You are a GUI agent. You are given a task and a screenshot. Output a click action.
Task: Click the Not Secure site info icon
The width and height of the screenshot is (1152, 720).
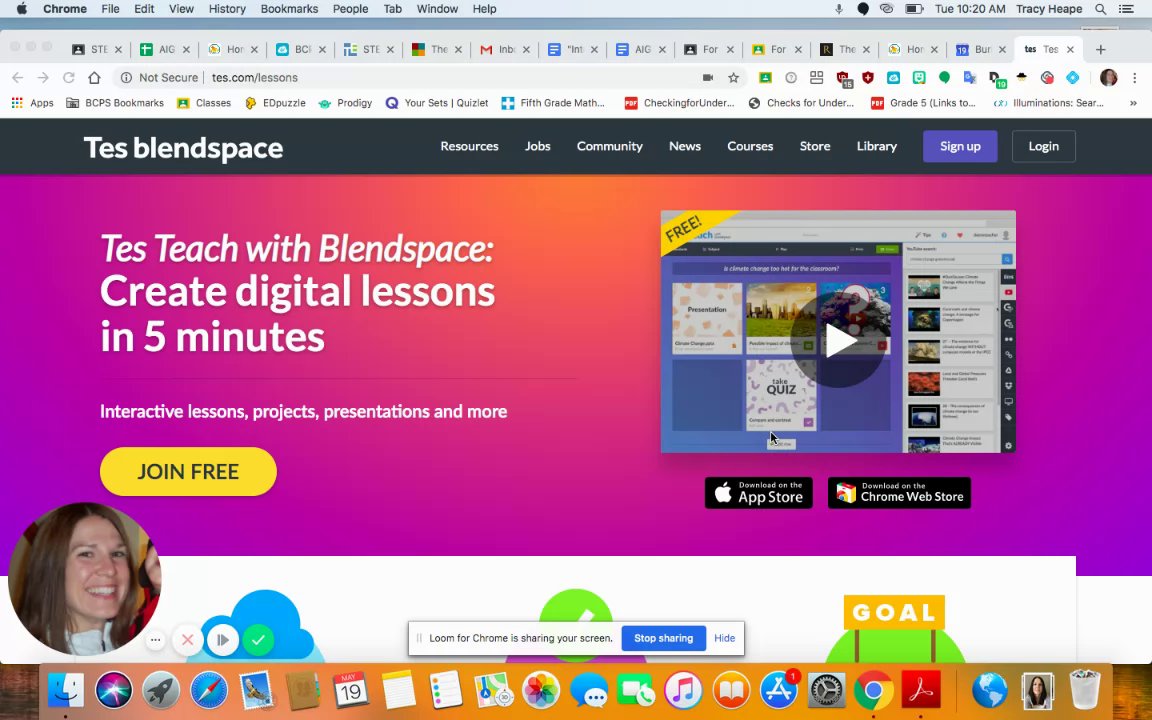(x=126, y=78)
